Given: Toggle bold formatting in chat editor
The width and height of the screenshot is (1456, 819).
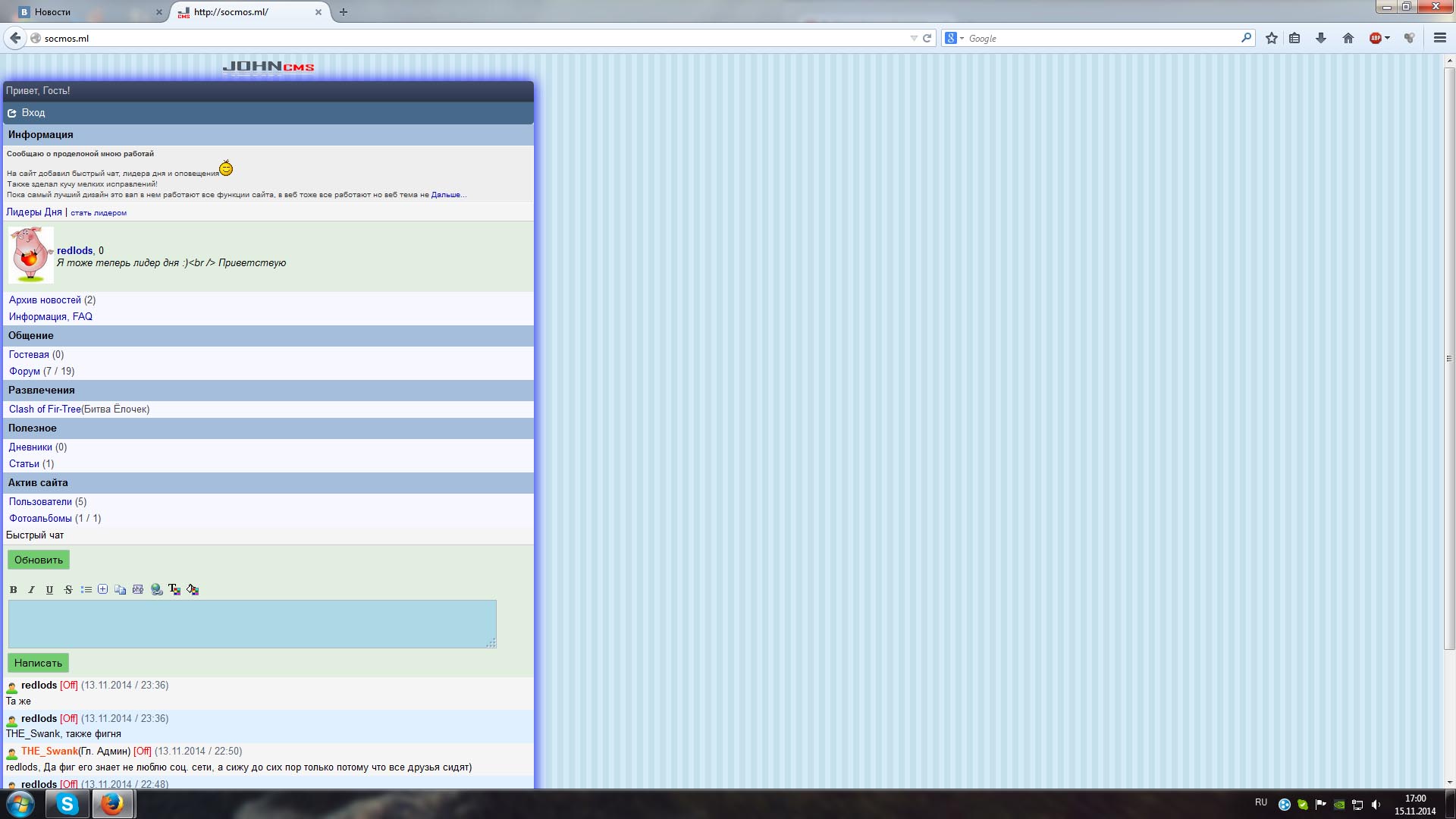Looking at the screenshot, I should 13,589.
